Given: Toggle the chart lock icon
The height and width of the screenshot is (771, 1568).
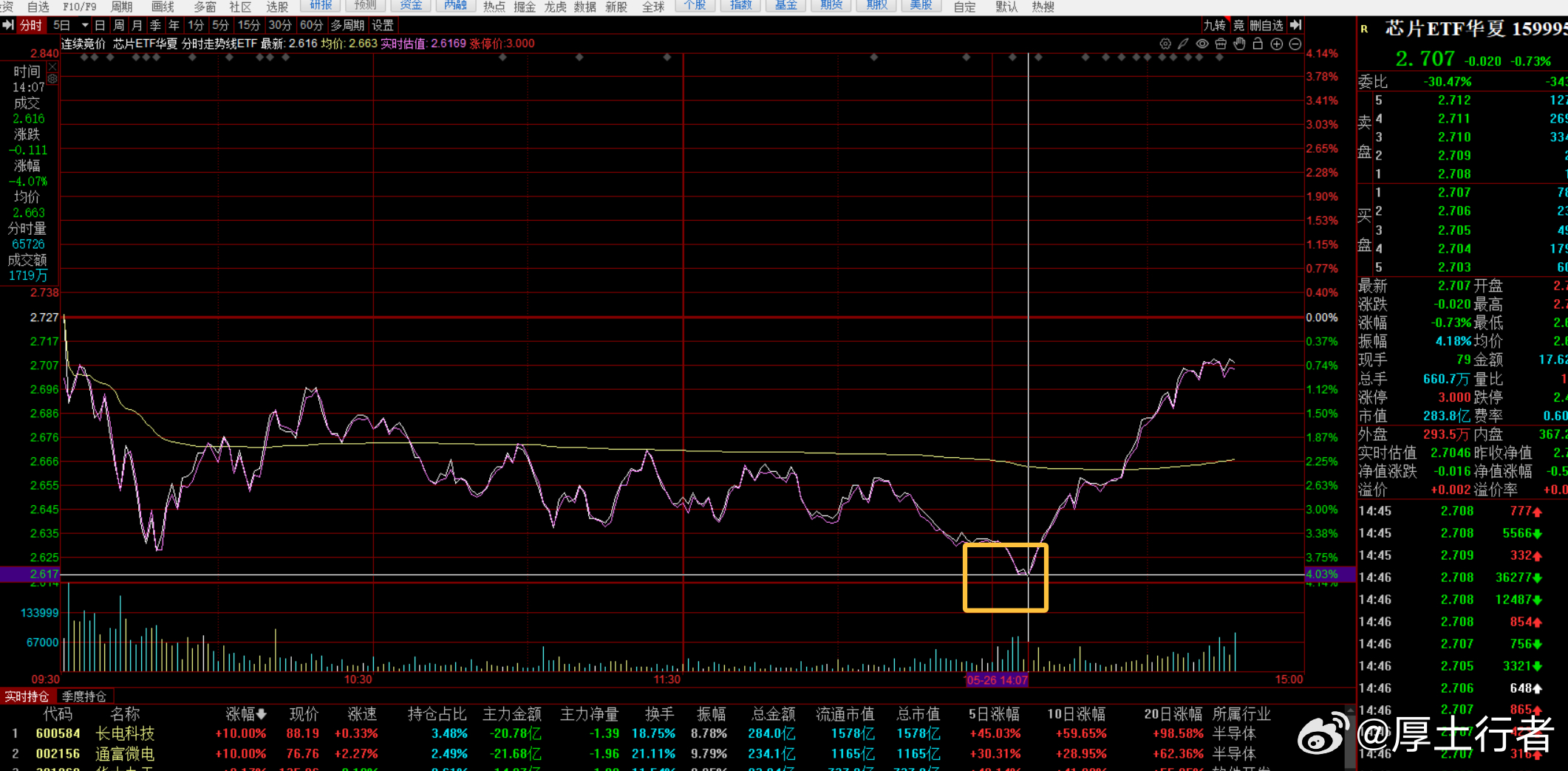Looking at the screenshot, I should [1258, 44].
